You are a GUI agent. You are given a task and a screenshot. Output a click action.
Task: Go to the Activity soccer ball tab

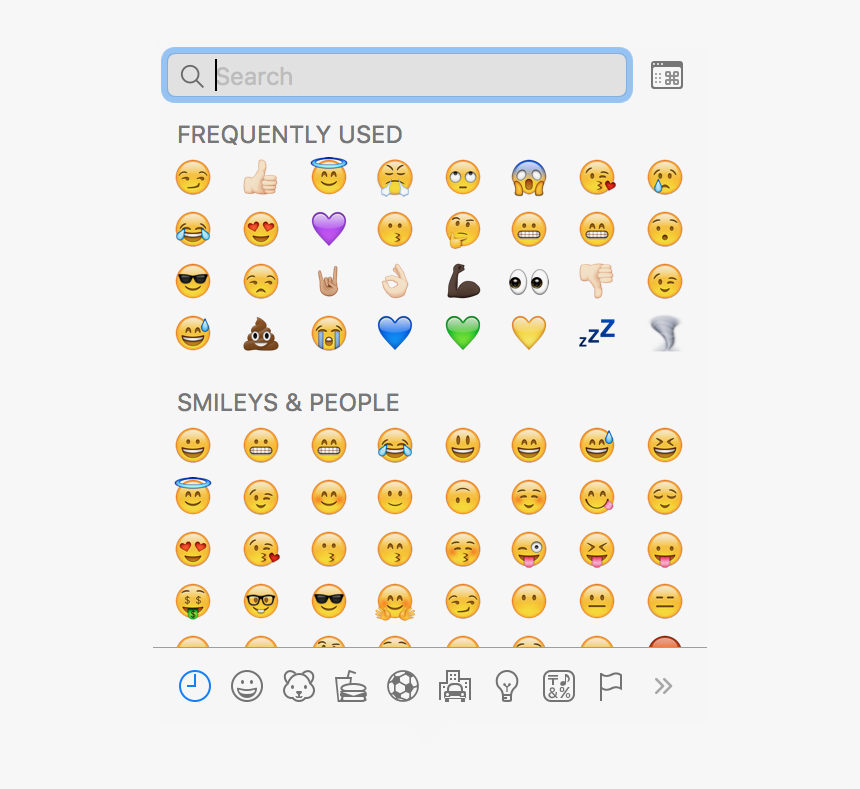pyautogui.click(x=403, y=686)
